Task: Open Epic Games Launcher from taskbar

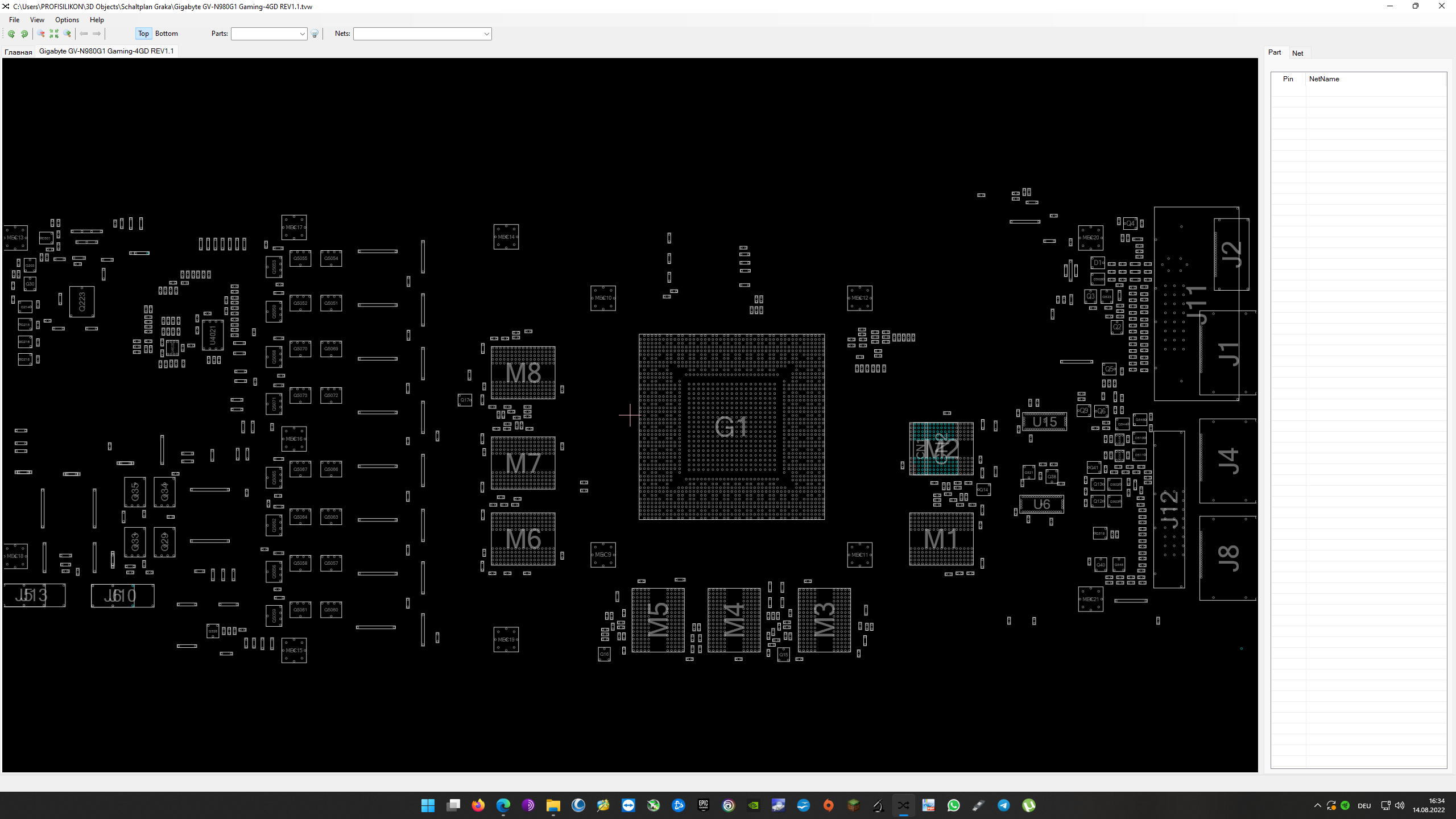Action: click(704, 805)
